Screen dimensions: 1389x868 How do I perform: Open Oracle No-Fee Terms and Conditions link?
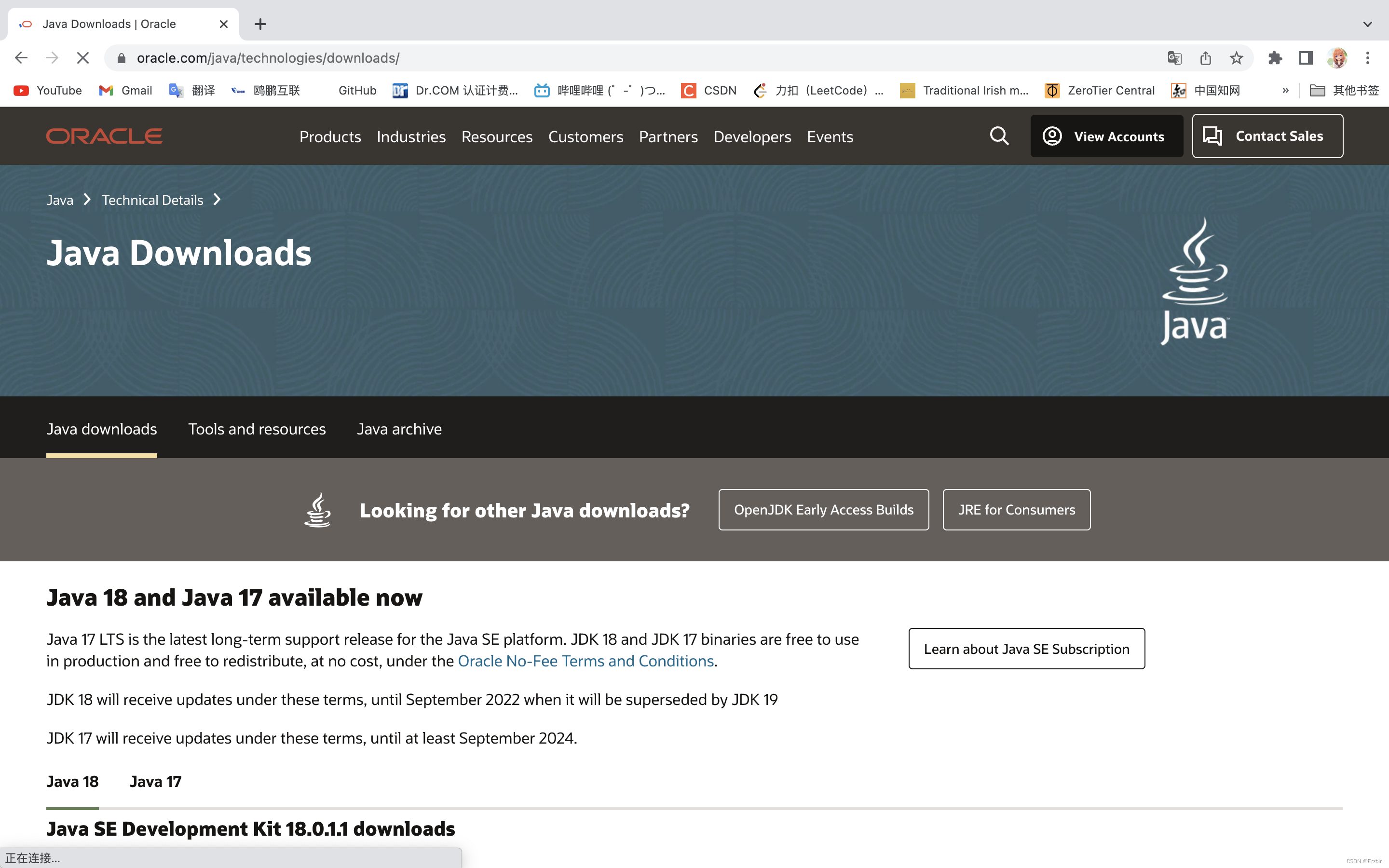click(x=586, y=661)
